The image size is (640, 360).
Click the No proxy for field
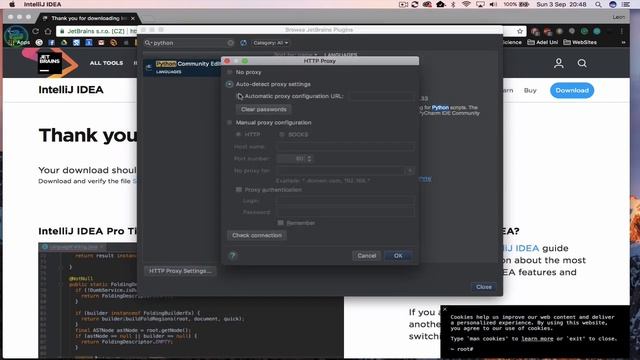tap(340, 171)
